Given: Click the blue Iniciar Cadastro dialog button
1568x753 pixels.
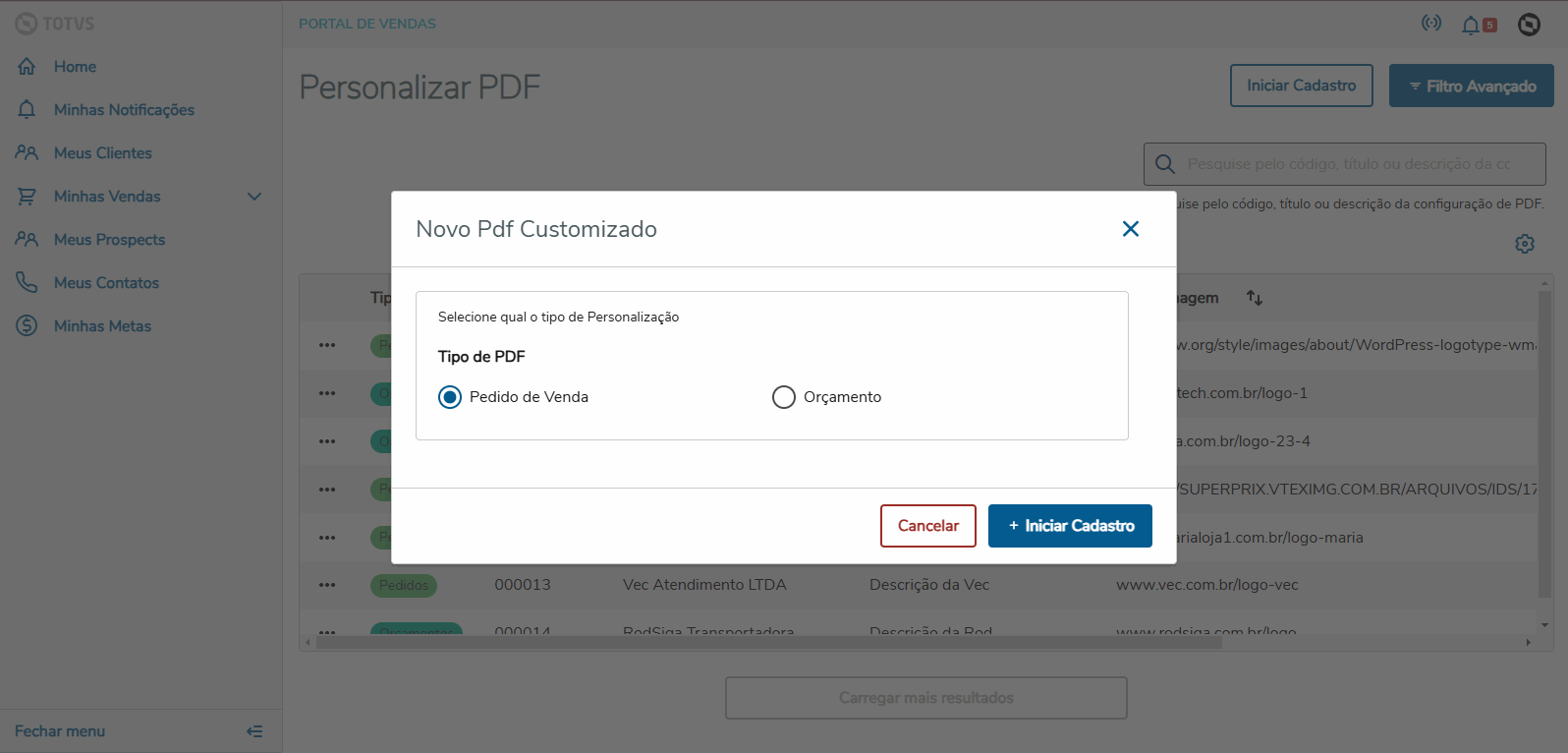Looking at the screenshot, I should click(x=1070, y=526).
